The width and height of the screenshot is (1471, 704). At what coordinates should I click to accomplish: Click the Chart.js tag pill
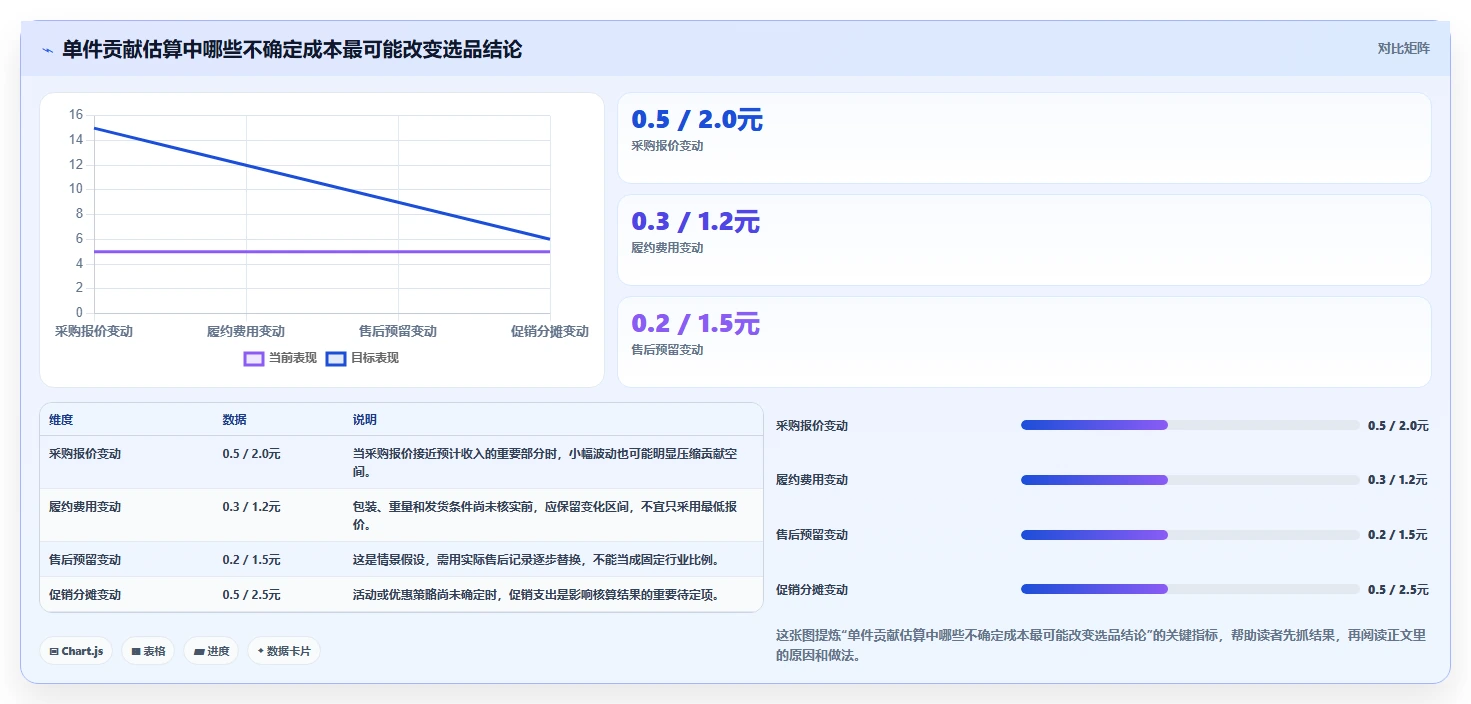(x=77, y=651)
